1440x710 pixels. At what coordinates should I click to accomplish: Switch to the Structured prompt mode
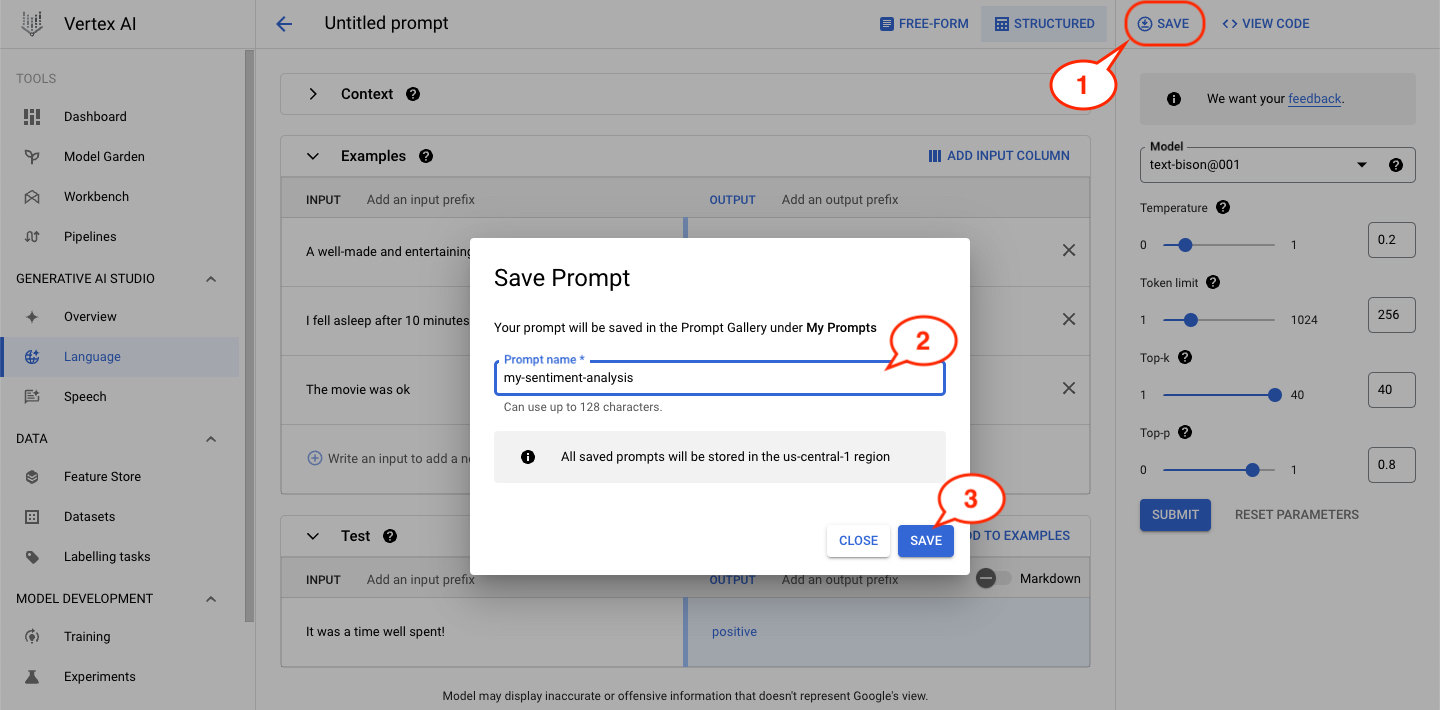[1044, 24]
